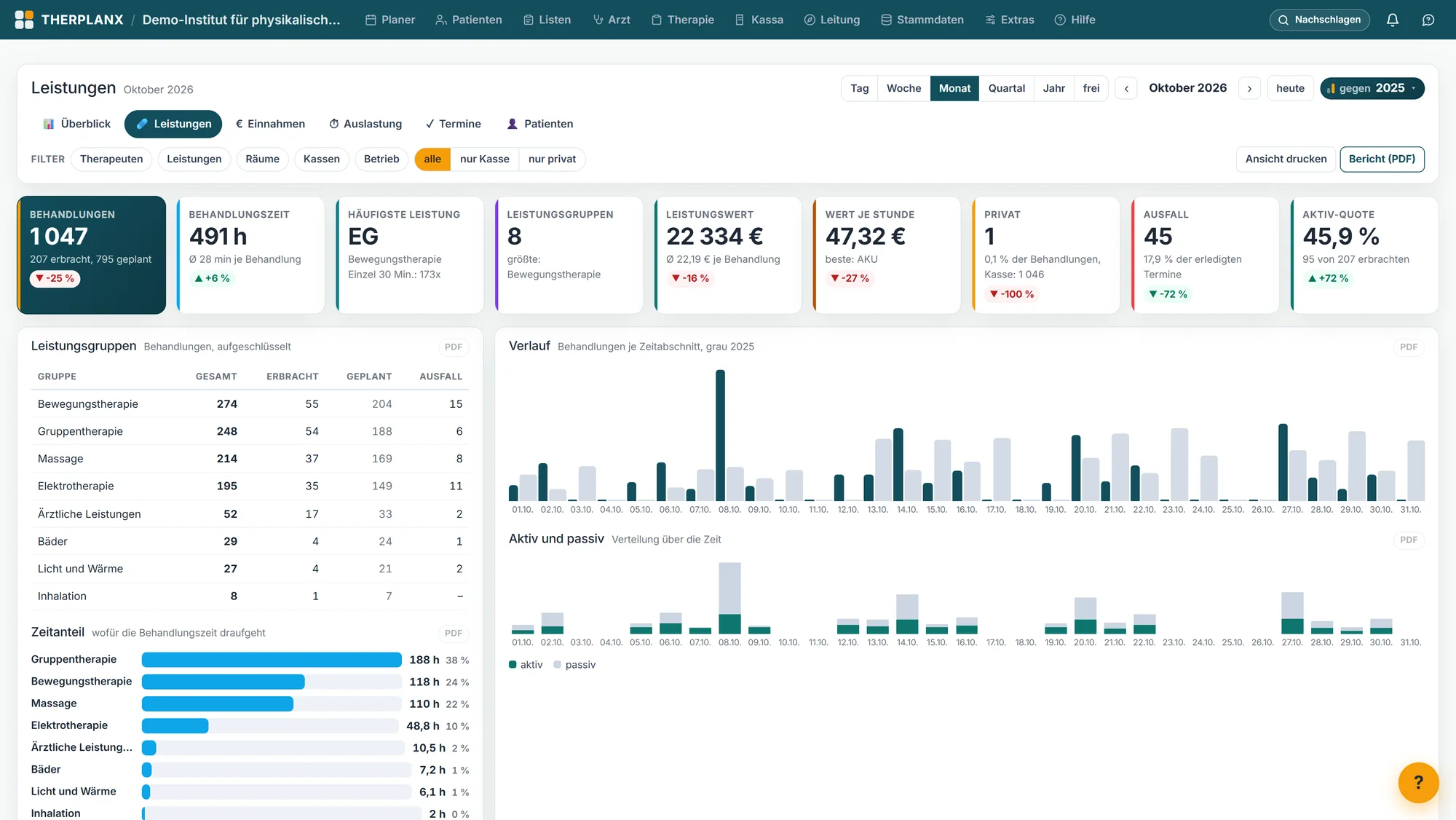The height and width of the screenshot is (820, 1456).
Task: Click the heute button
Action: point(1290,88)
